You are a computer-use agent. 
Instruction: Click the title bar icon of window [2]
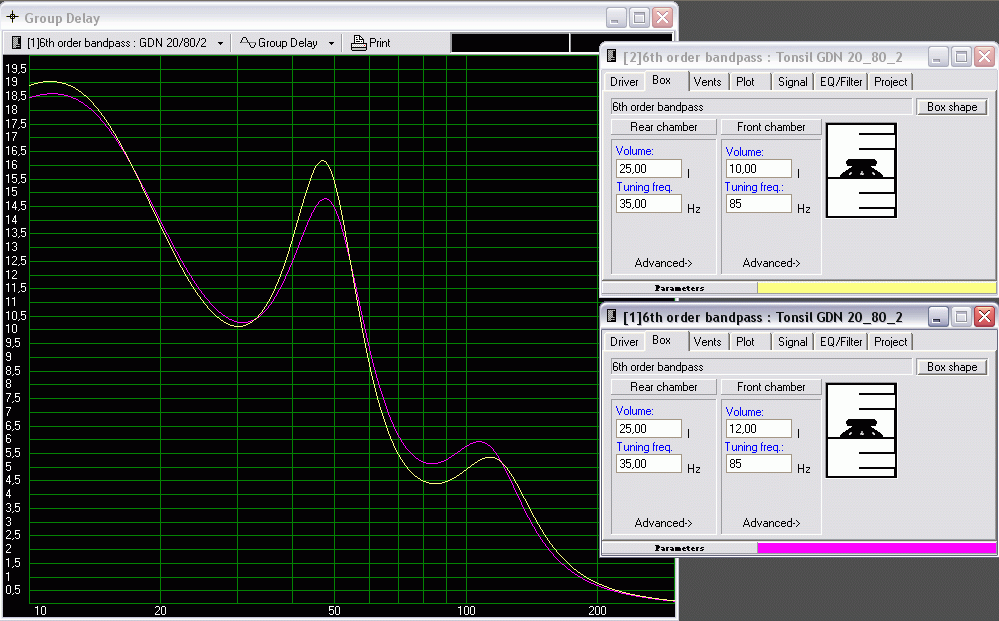click(612, 57)
